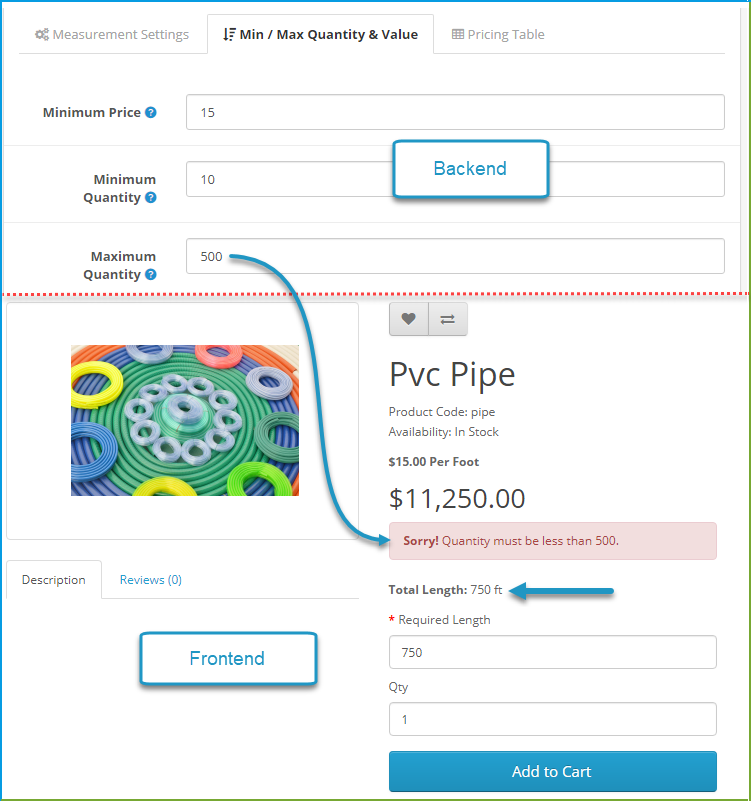The width and height of the screenshot is (751, 801).
Task: Open the Measurement Settings tab
Action: click(112, 34)
